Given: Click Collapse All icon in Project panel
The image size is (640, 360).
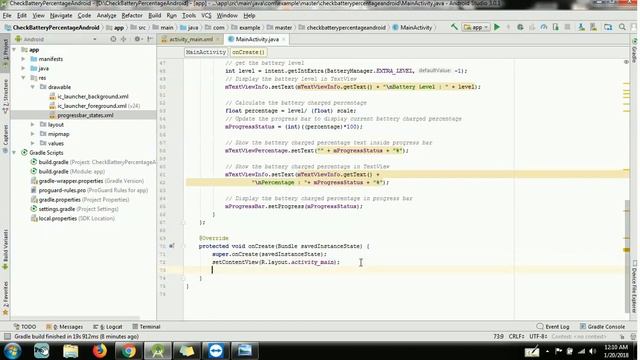Looking at the screenshot, I should (x=123, y=39).
